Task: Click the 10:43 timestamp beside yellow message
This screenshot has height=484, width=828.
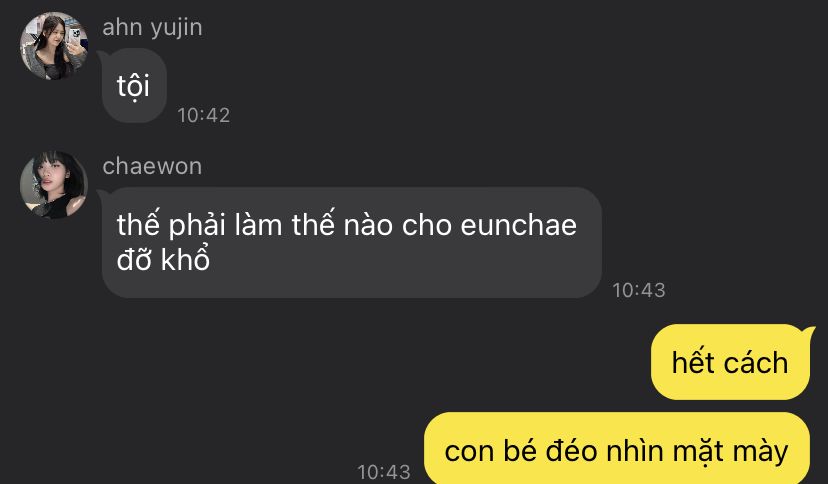Action: [x=384, y=472]
